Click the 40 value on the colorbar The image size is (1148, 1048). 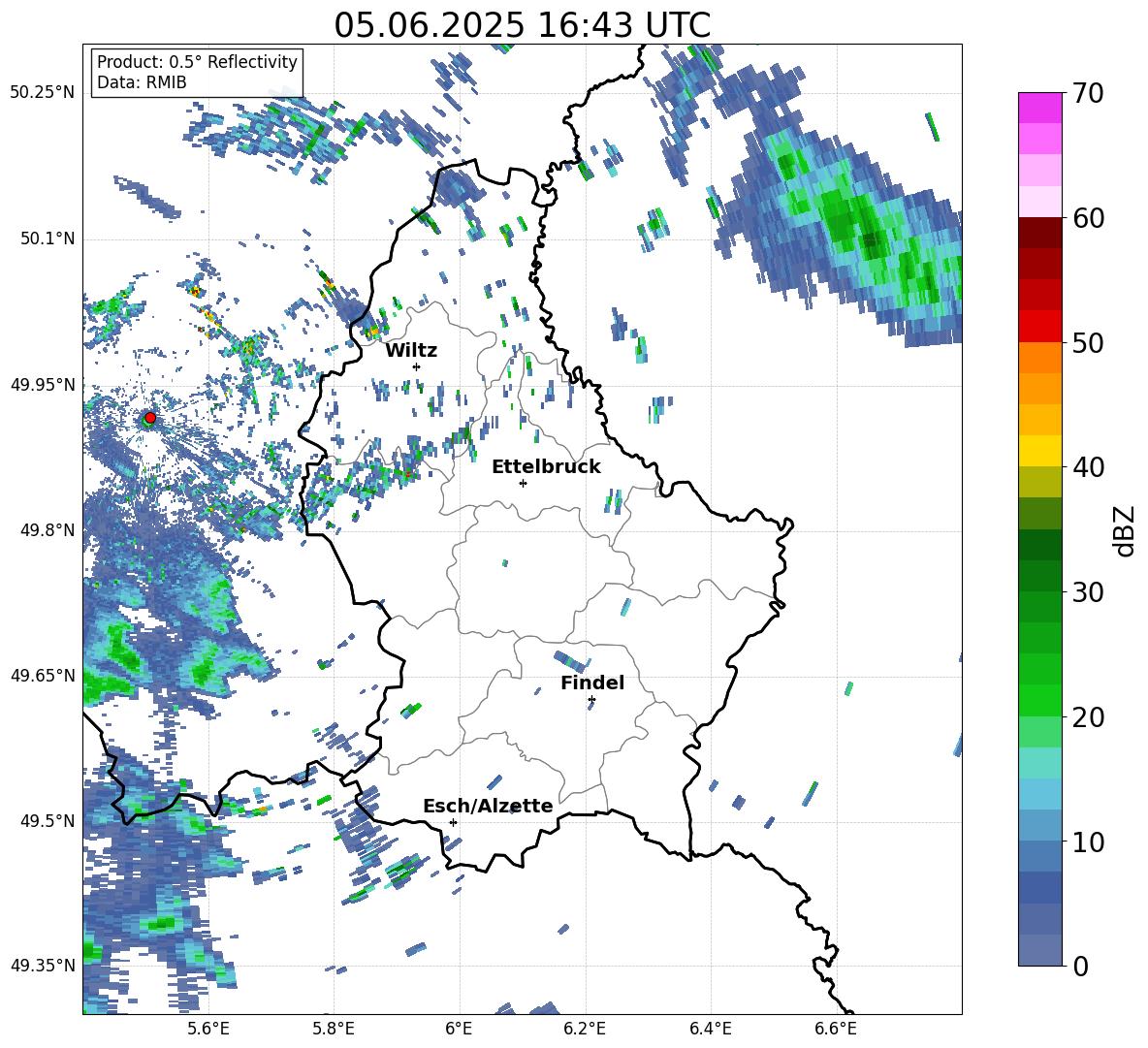click(x=1088, y=467)
